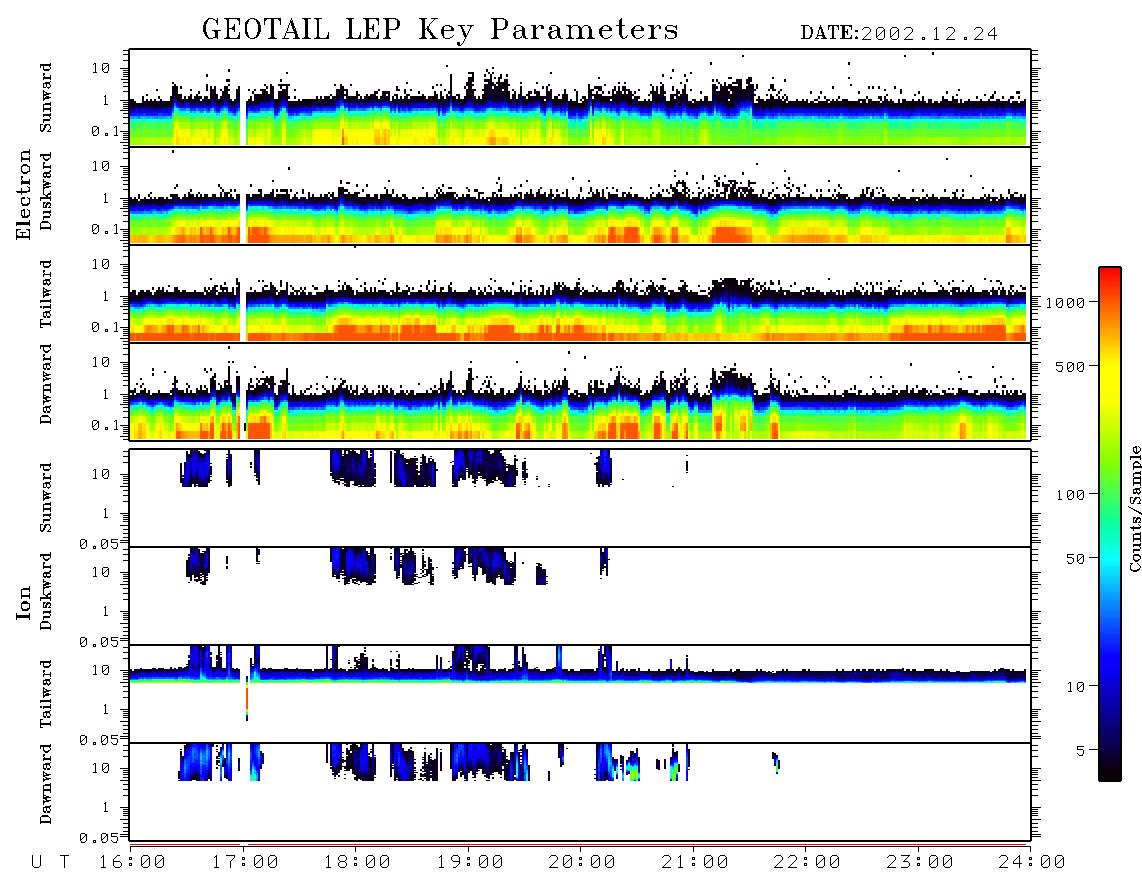This screenshot has height=880, width=1142.
Task: Click the '1000' color bar label
Action: [1066, 302]
